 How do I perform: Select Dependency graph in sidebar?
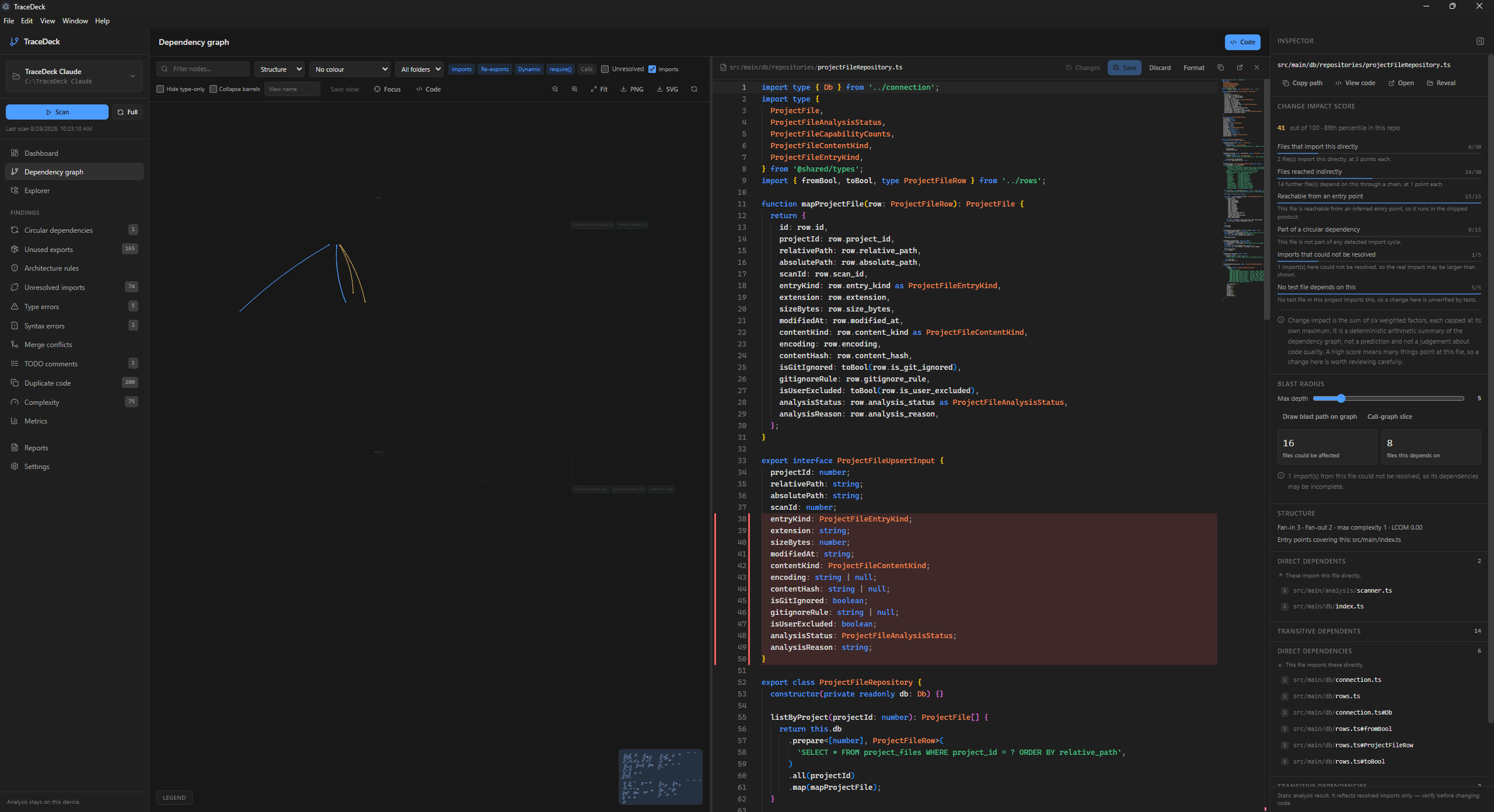pos(74,171)
